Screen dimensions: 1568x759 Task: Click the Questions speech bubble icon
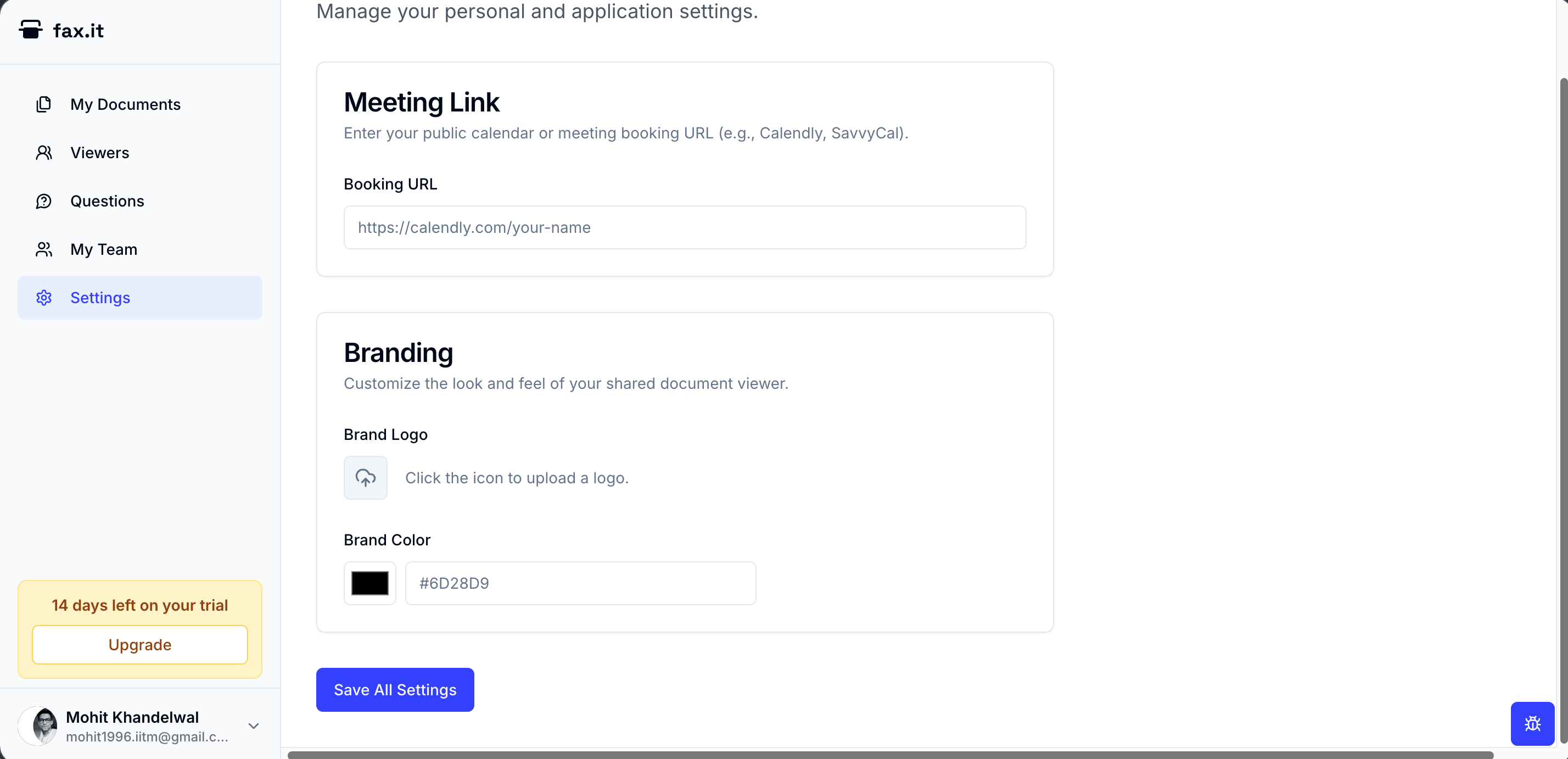click(x=43, y=201)
